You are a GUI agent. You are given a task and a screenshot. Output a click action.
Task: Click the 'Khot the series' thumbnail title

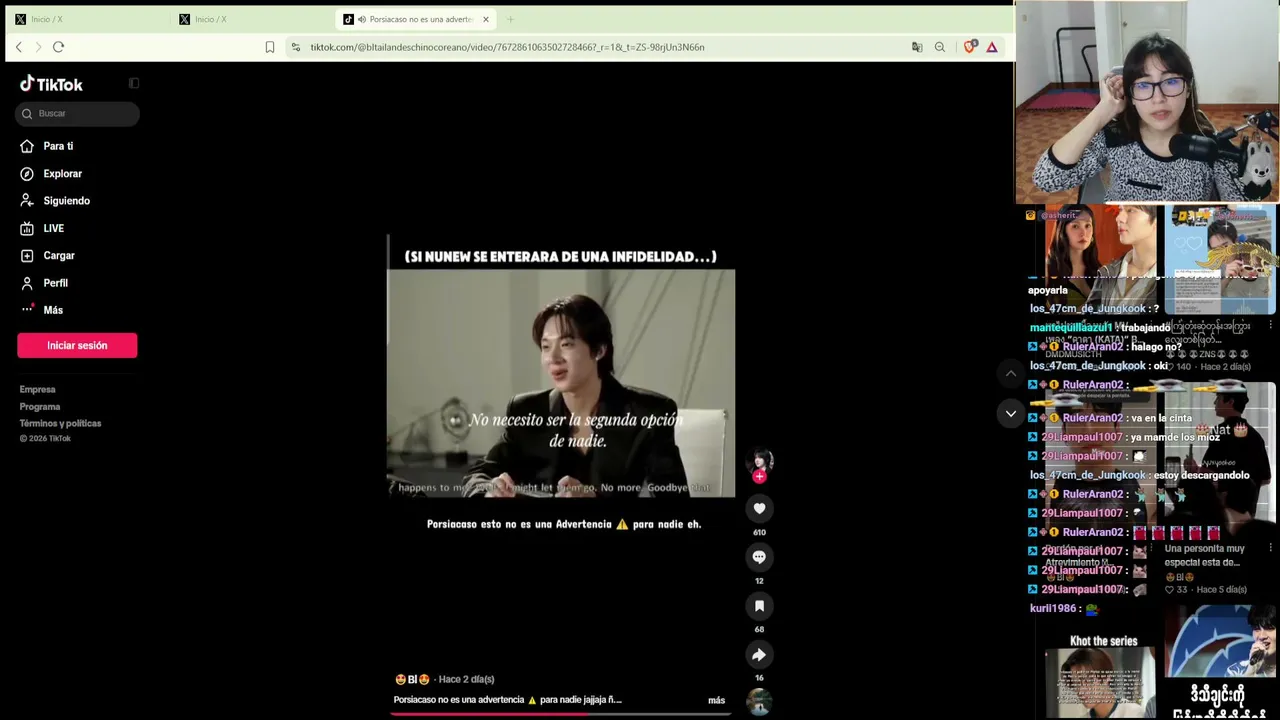tap(1104, 641)
